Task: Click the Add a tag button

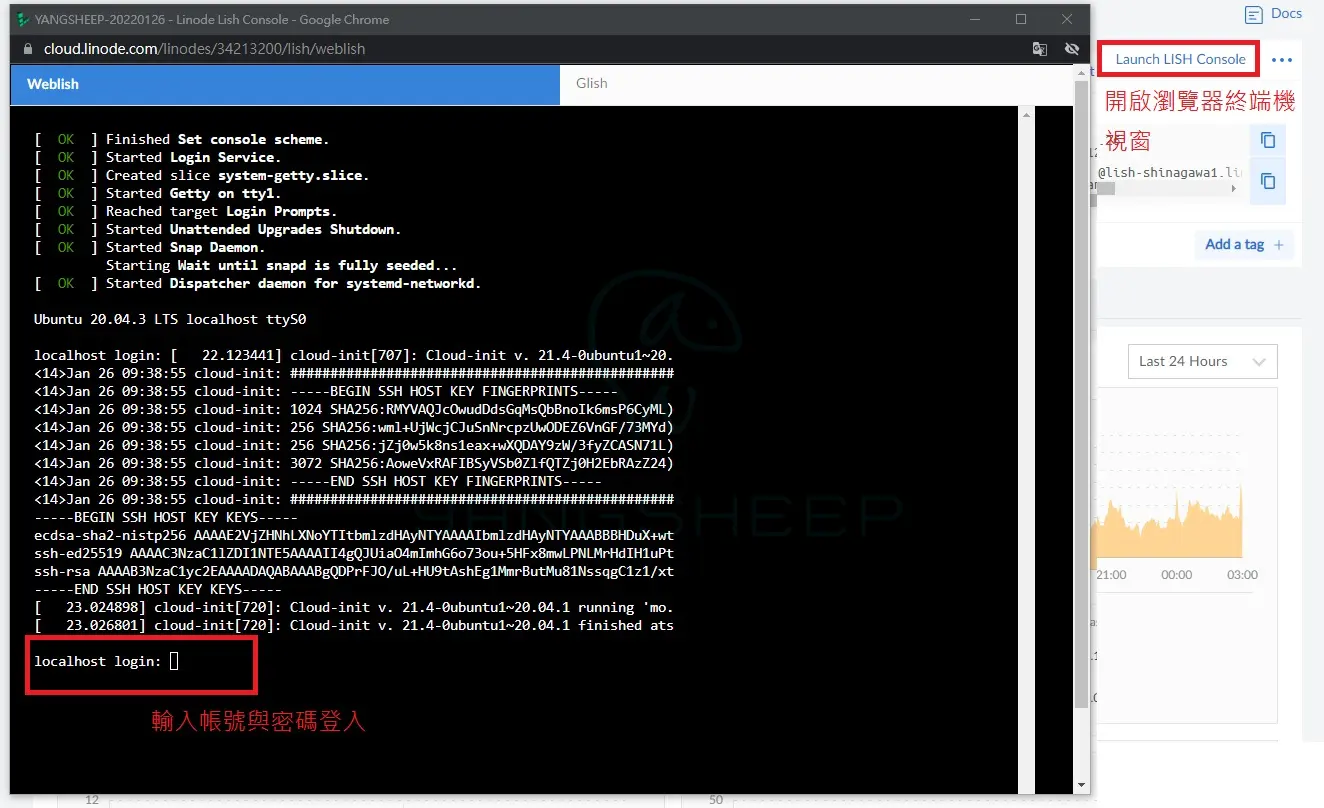Action: coord(1244,244)
